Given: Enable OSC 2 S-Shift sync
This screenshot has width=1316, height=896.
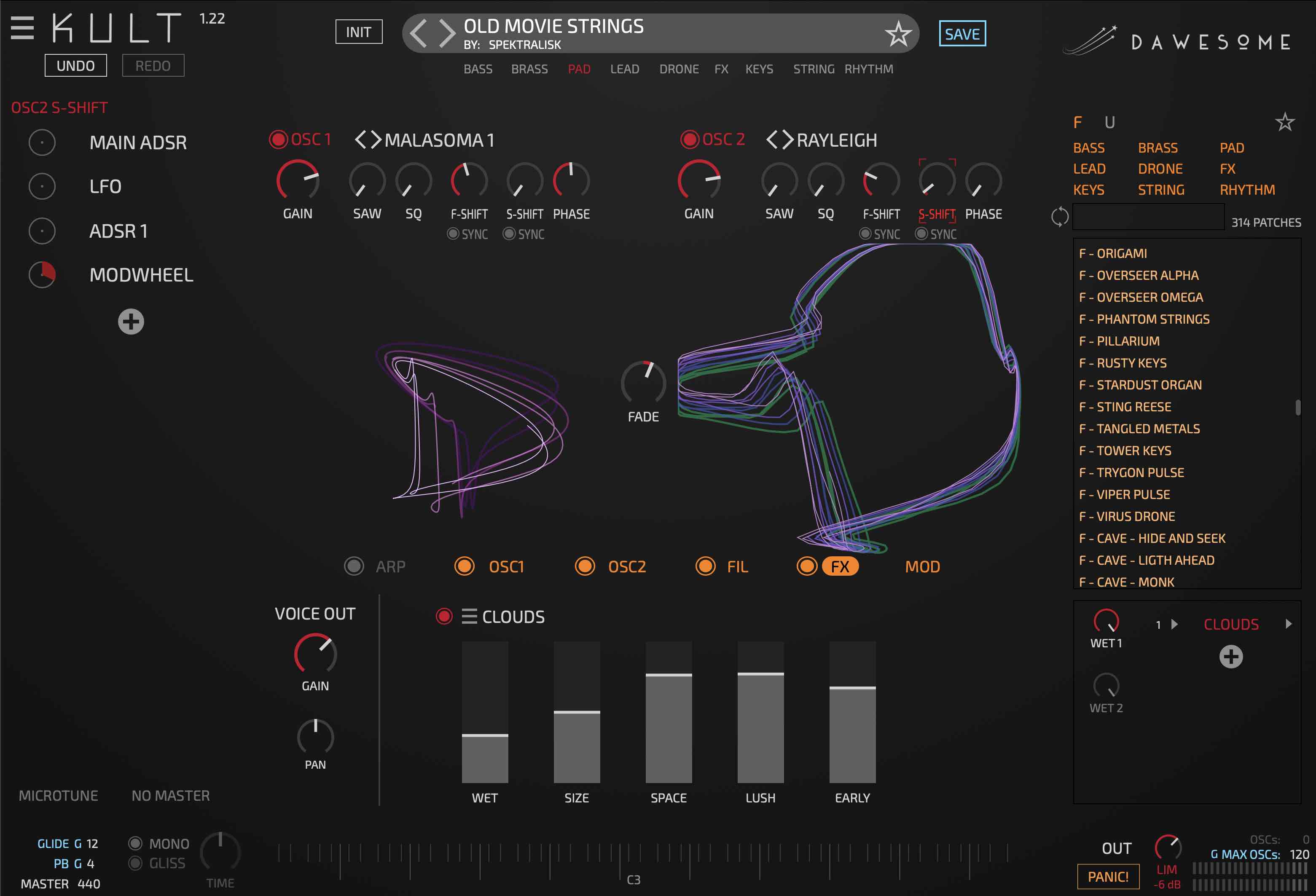Looking at the screenshot, I should pos(921,233).
